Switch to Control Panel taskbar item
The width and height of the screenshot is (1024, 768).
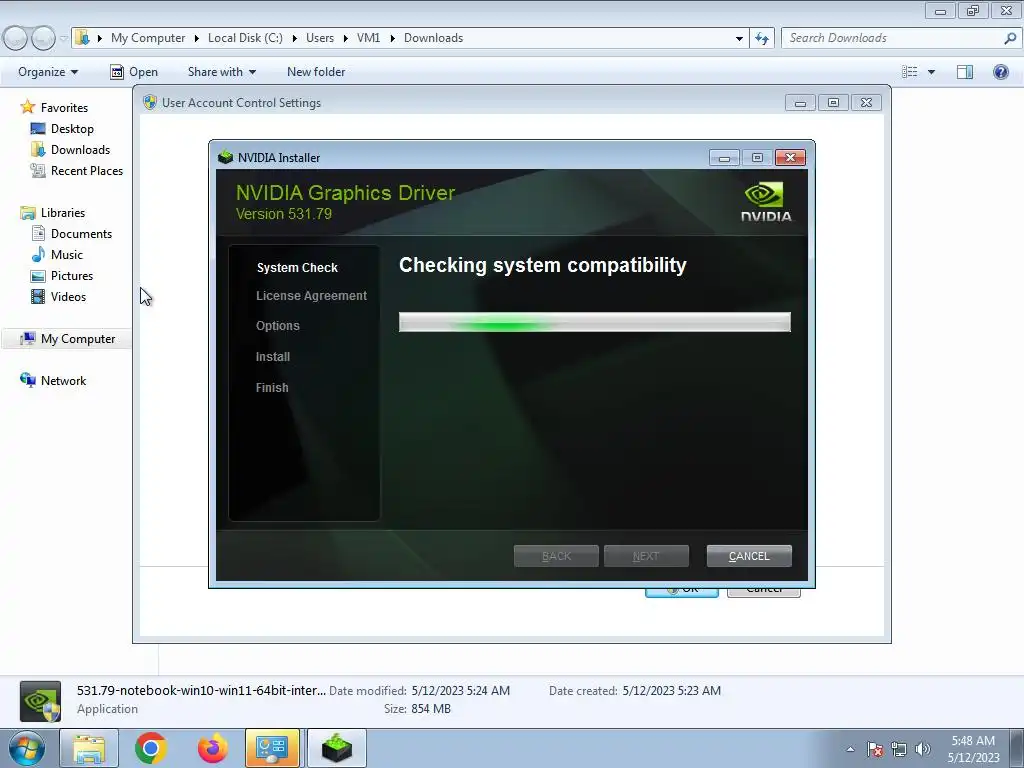(272, 748)
